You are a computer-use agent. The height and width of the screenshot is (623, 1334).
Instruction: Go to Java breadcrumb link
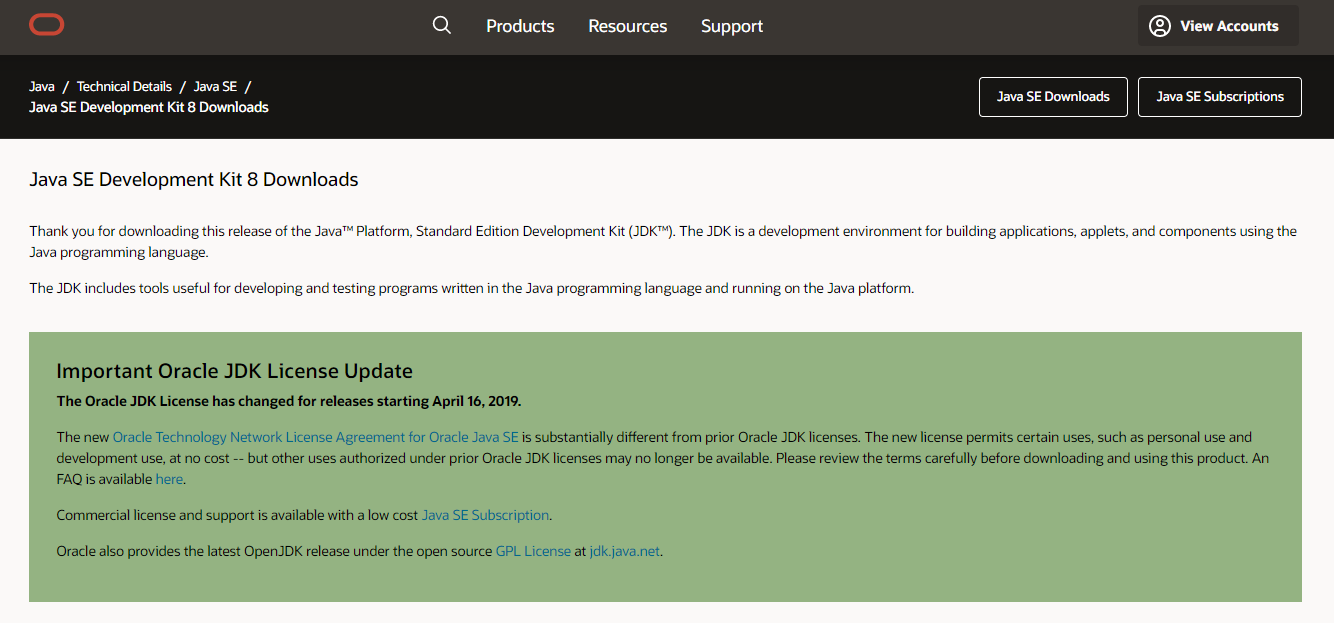(x=42, y=87)
